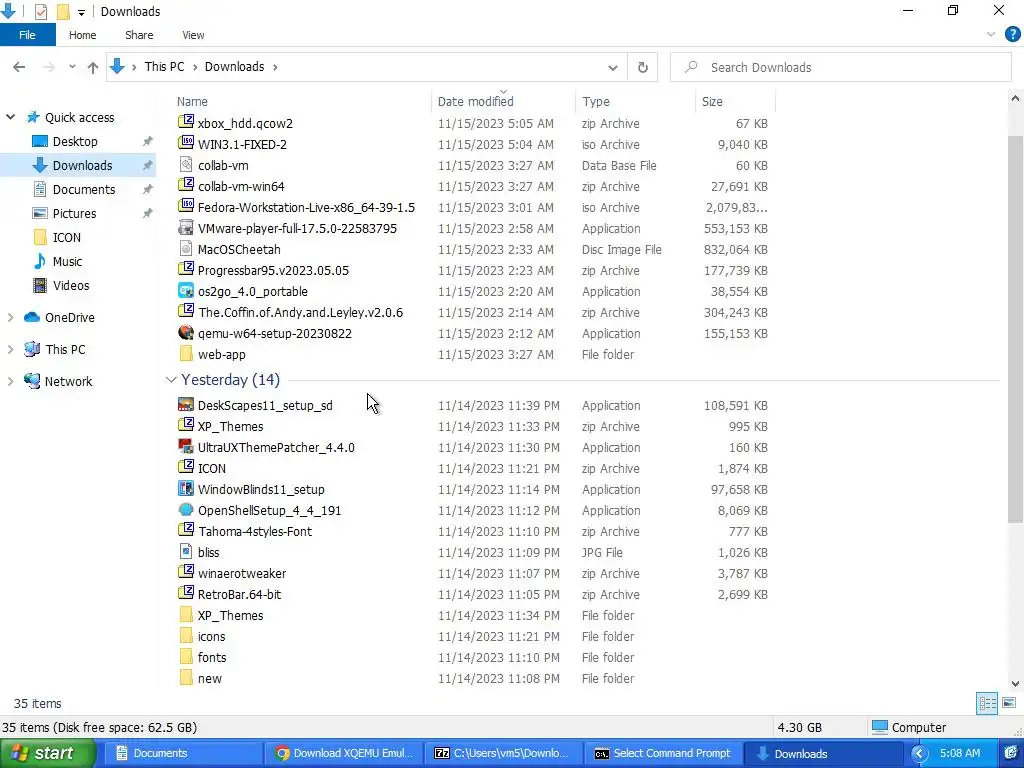
Task: Open the address bar history dropdown
Action: [x=613, y=67]
